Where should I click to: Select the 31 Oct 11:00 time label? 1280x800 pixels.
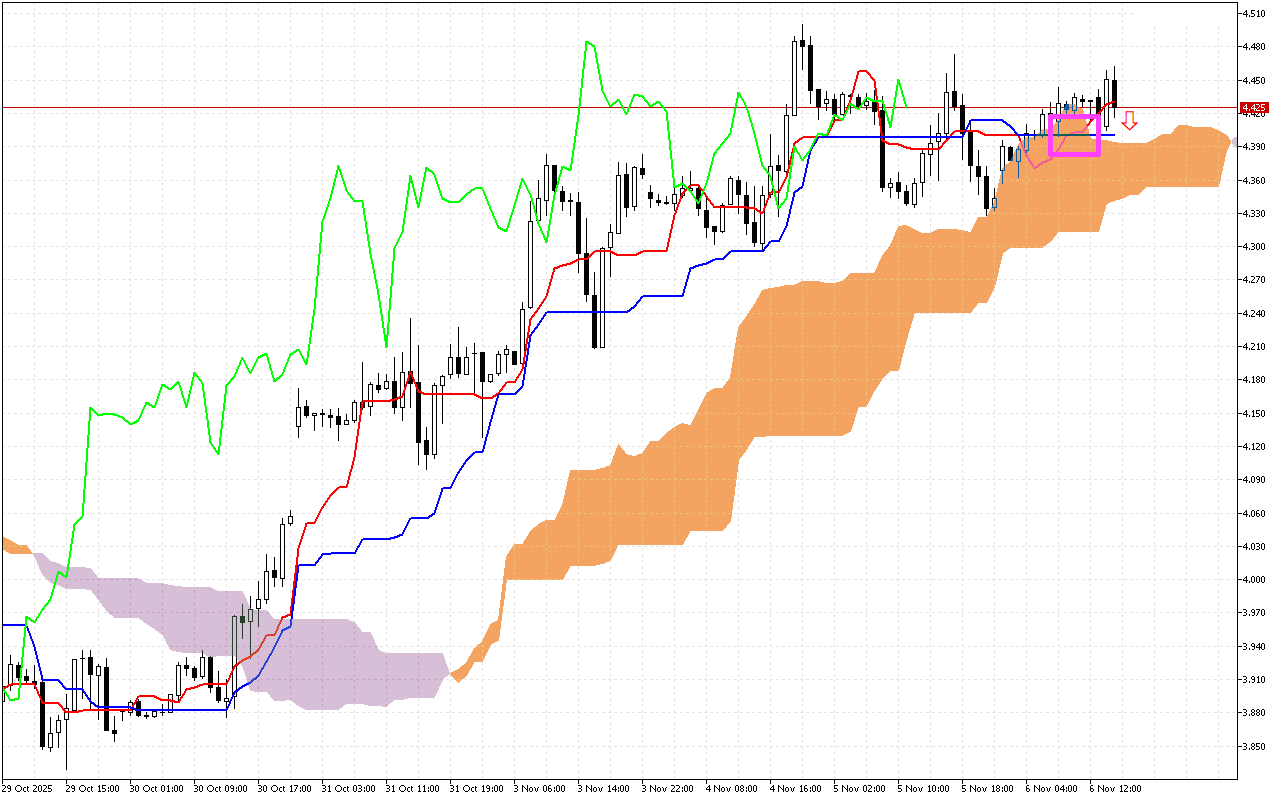(x=412, y=789)
